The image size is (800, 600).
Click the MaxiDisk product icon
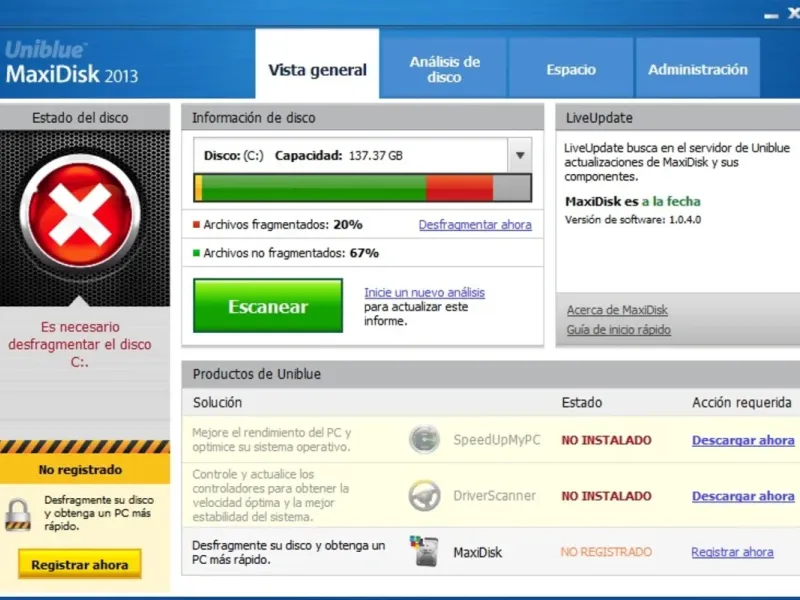tap(424, 551)
